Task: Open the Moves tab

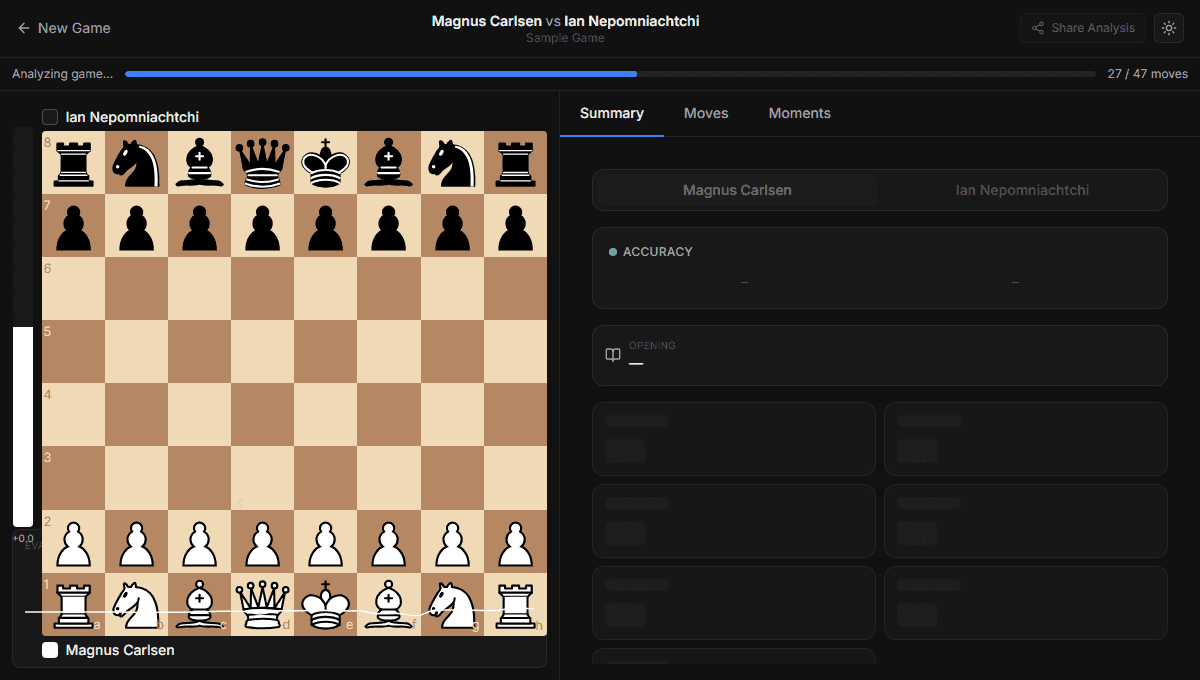Action: pyautogui.click(x=706, y=113)
